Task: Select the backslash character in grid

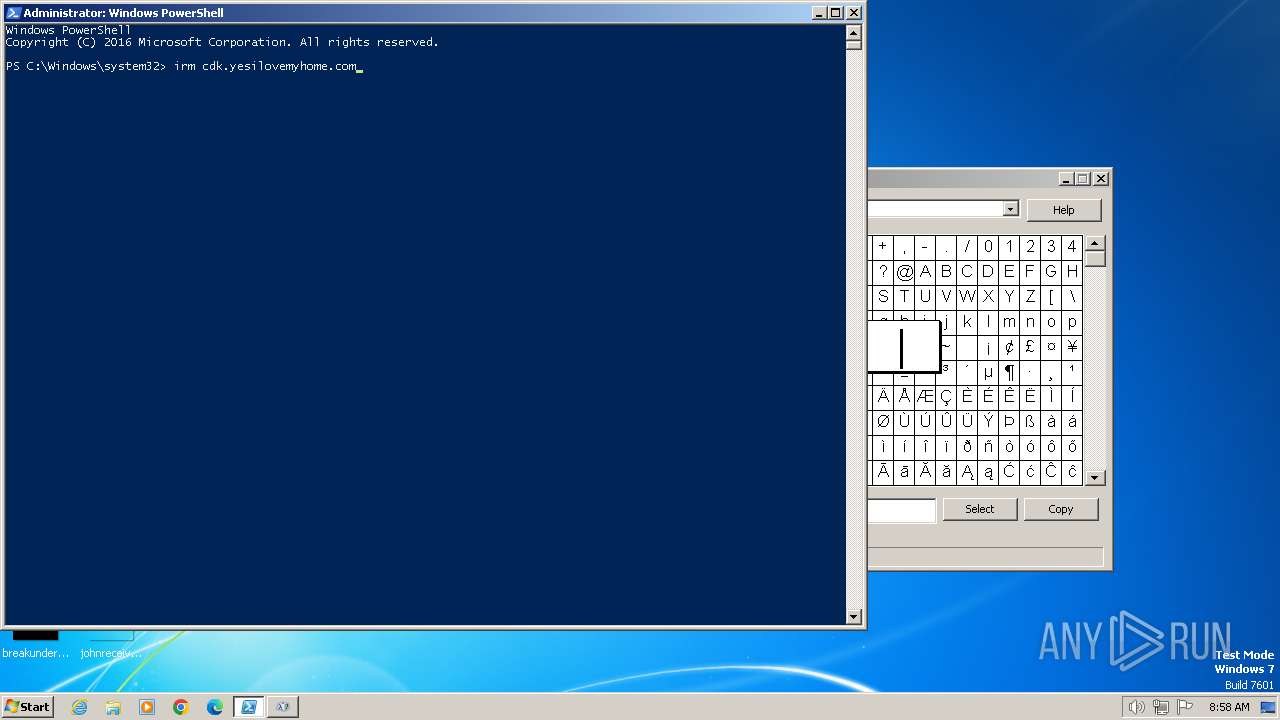Action: click(1072, 296)
